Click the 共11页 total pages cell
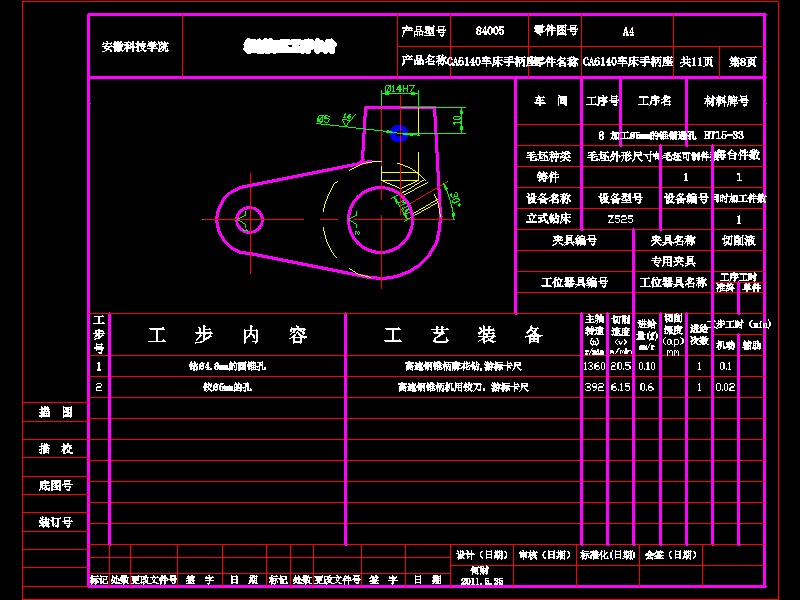This screenshot has height=600, width=800. point(696,62)
